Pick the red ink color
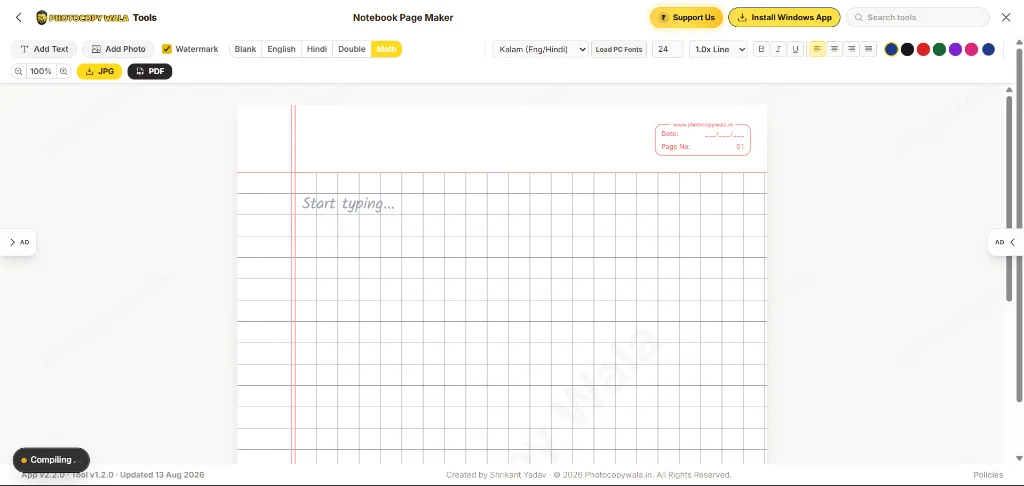 pyautogui.click(x=923, y=49)
